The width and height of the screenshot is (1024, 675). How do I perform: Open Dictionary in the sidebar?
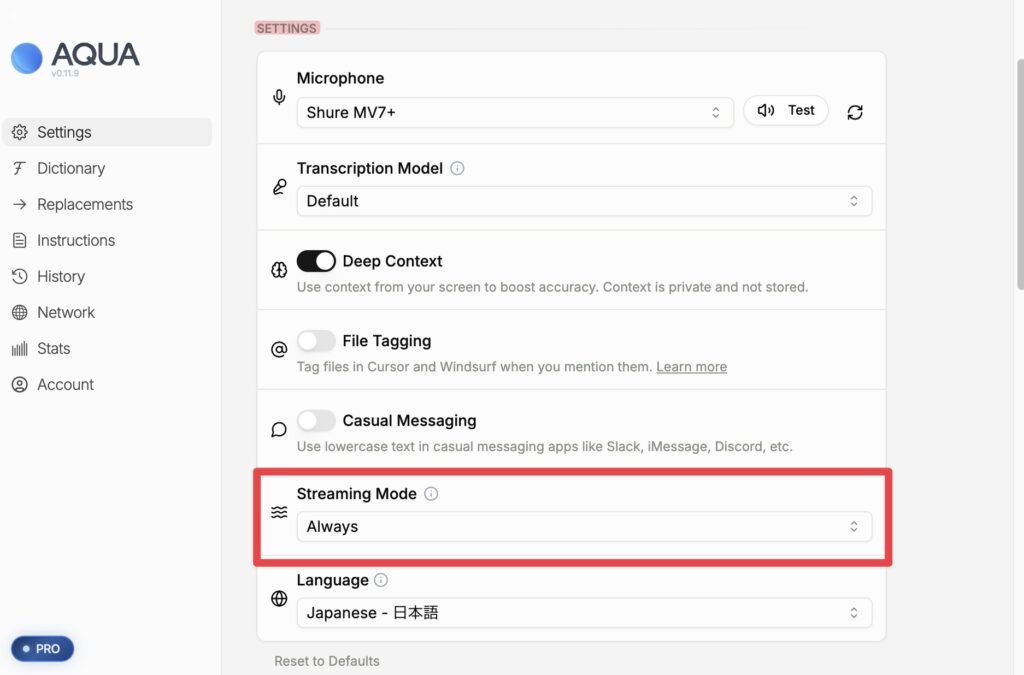(x=71, y=168)
